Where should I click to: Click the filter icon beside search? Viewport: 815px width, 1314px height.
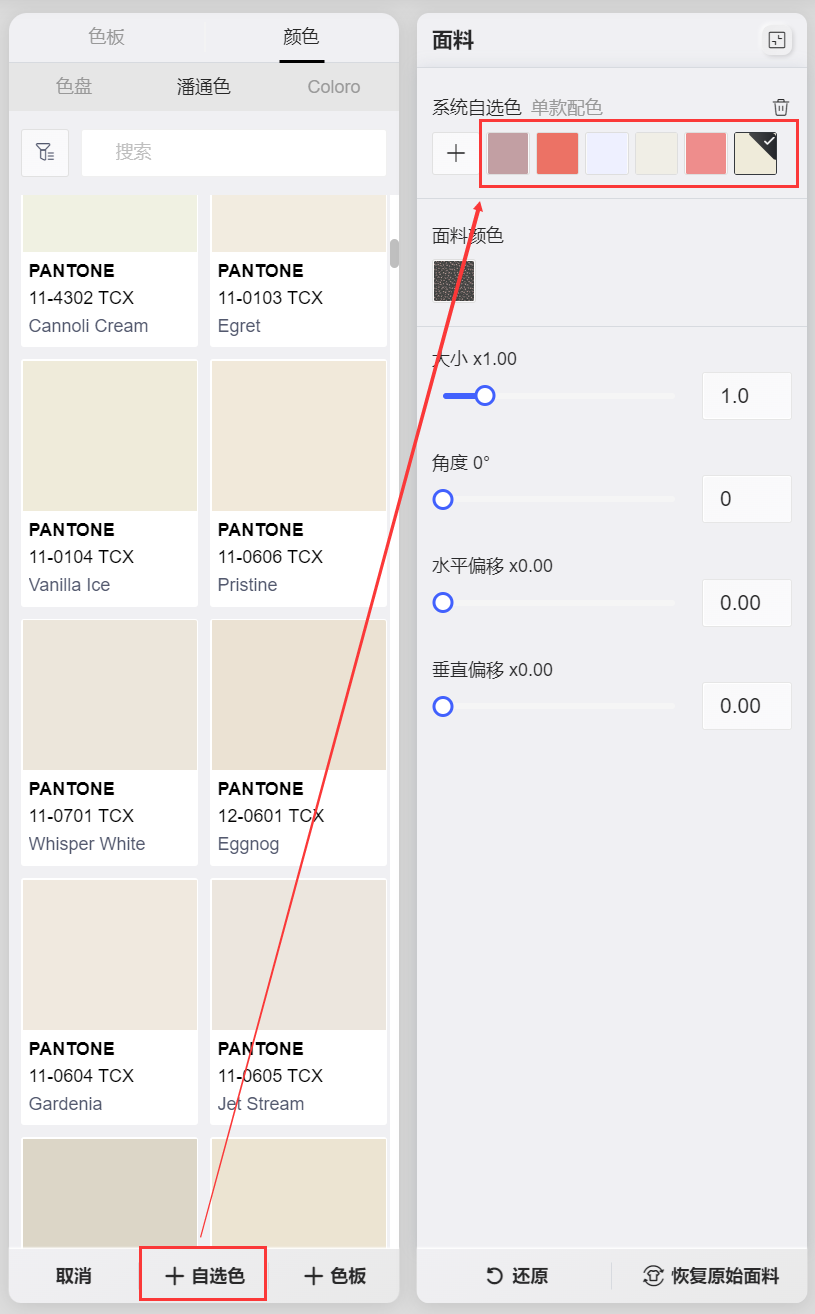point(45,153)
